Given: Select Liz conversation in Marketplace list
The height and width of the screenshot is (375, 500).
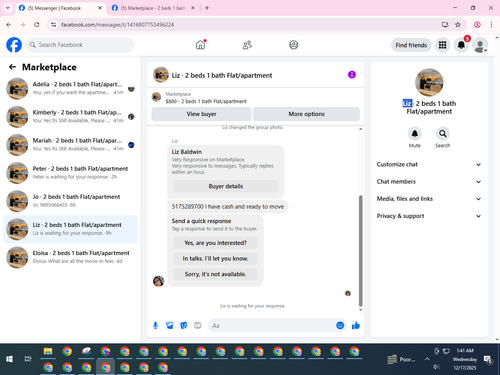Looking at the screenshot, I should [x=70, y=229].
